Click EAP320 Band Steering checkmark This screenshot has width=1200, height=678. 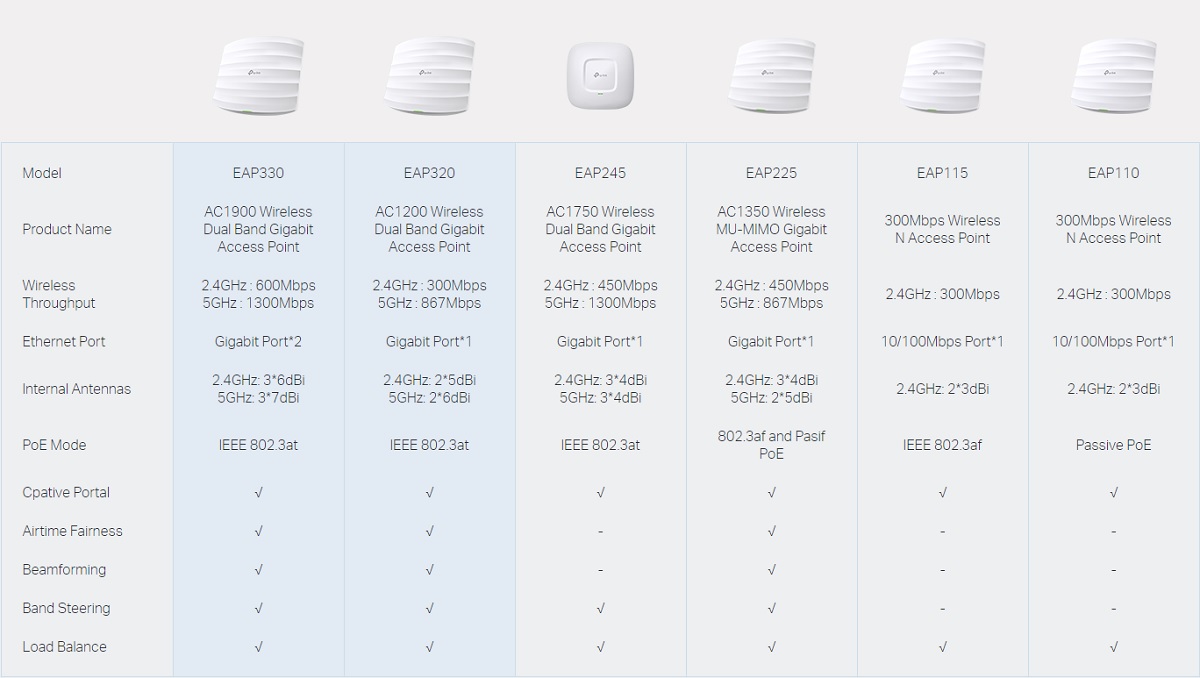429,608
